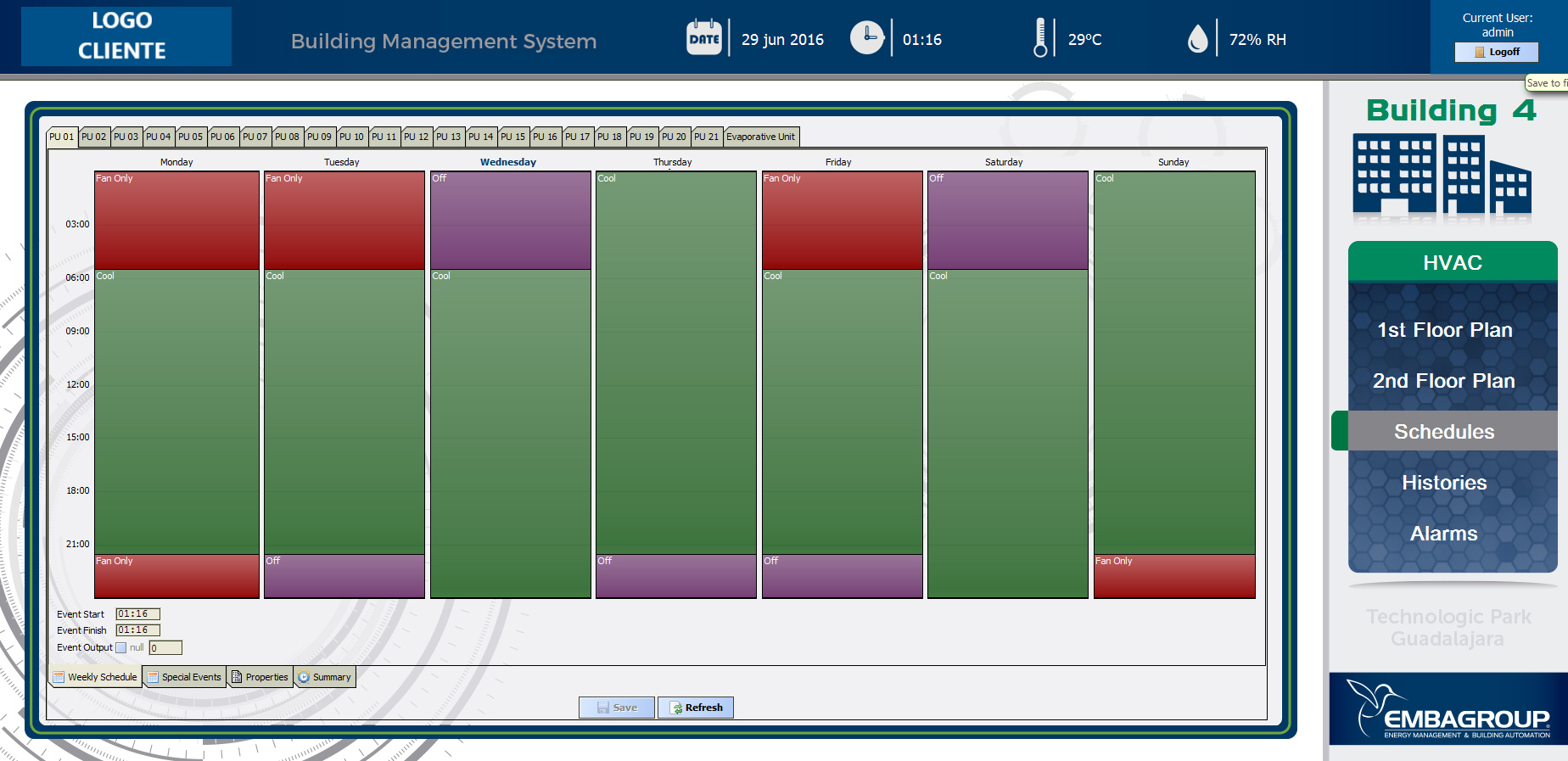Open the HVAC section
The height and width of the screenshot is (761, 1568).
click(x=1453, y=262)
